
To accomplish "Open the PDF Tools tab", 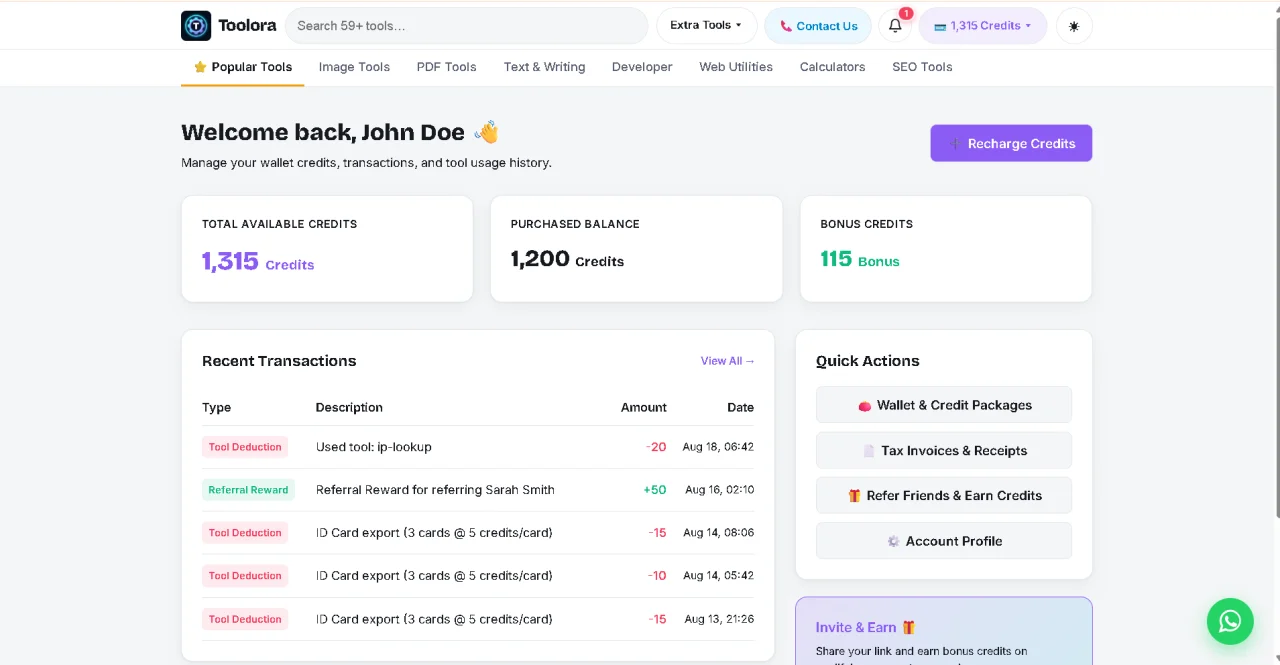I will click(446, 67).
